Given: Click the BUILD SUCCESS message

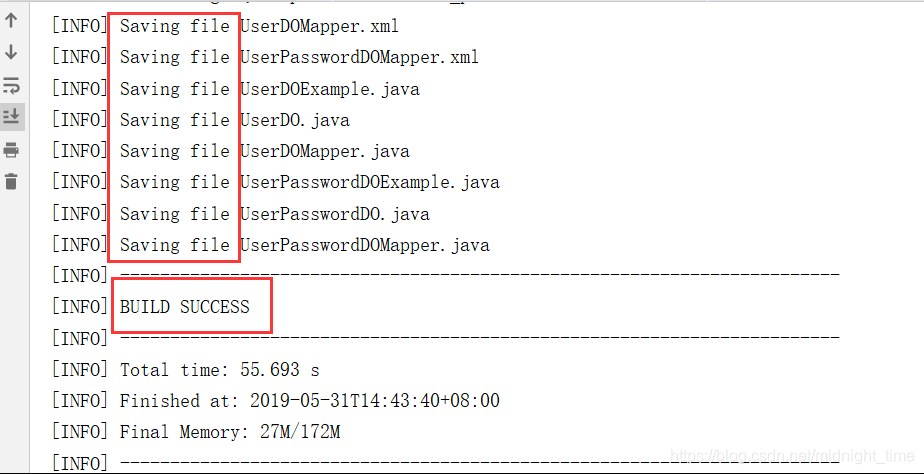Looking at the screenshot, I should 185,307.
